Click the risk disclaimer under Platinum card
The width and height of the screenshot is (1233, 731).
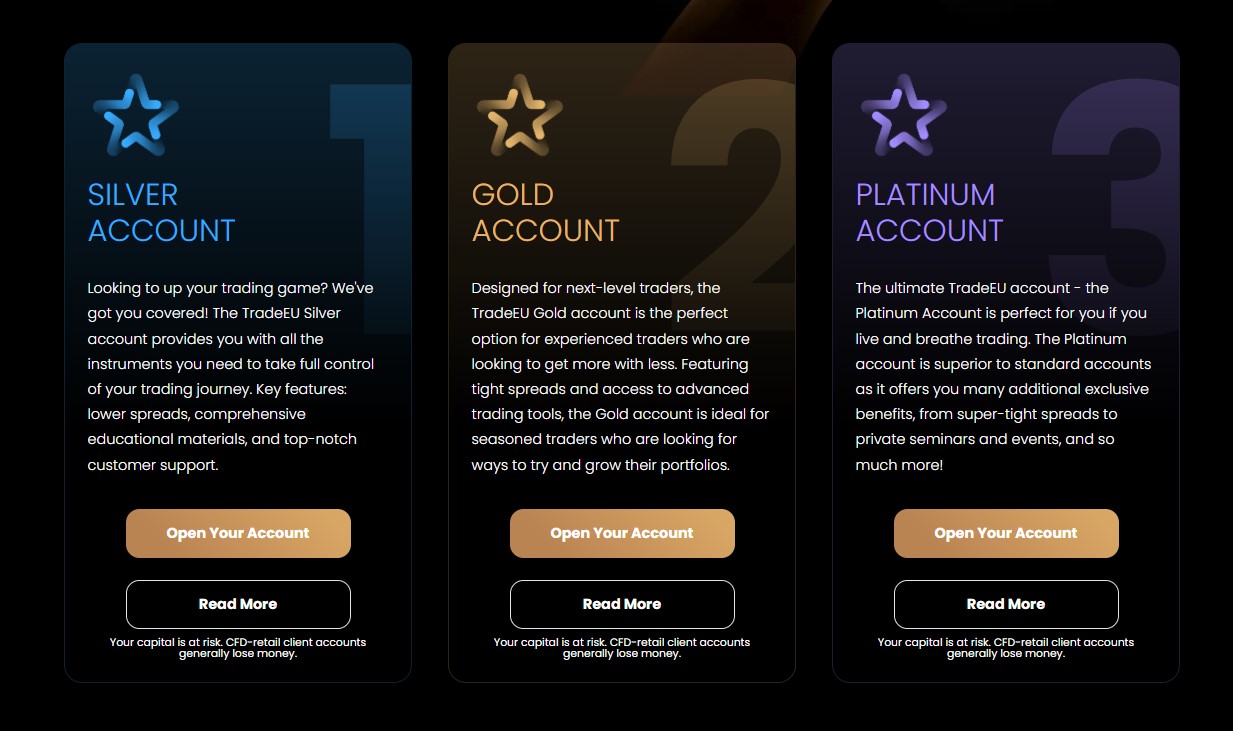click(1006, 648)
